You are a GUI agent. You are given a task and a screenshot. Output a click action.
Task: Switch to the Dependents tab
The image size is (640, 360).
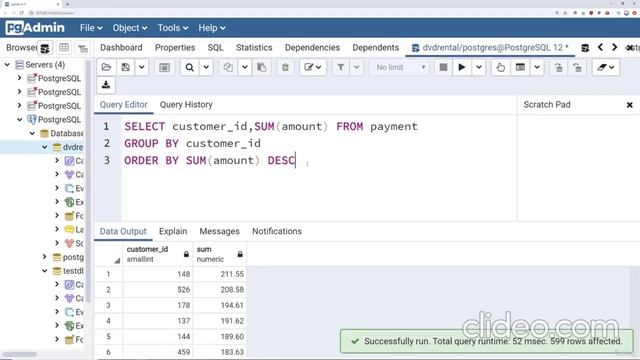(x=376, y=47)
